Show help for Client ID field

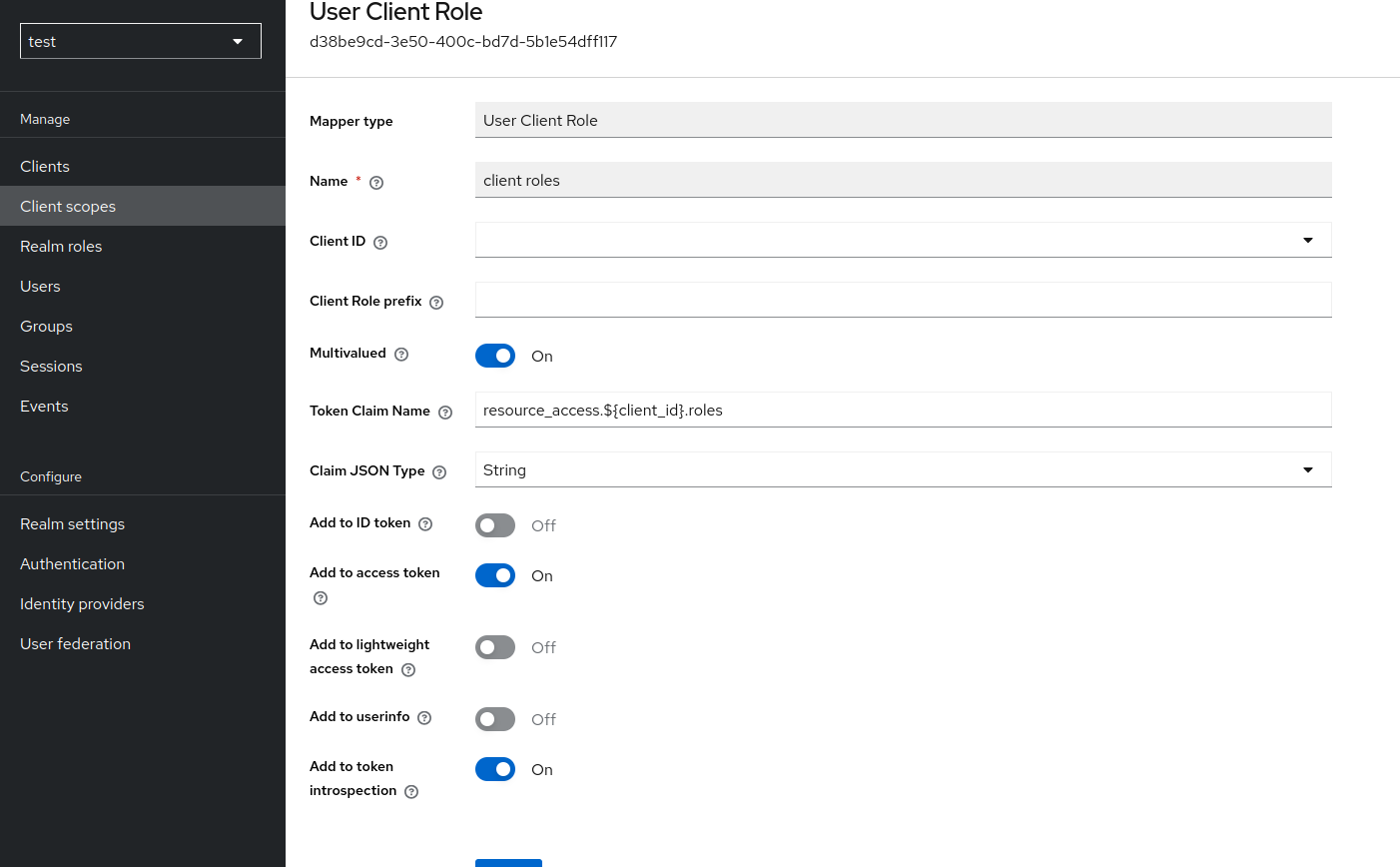[x=380, y=241]
